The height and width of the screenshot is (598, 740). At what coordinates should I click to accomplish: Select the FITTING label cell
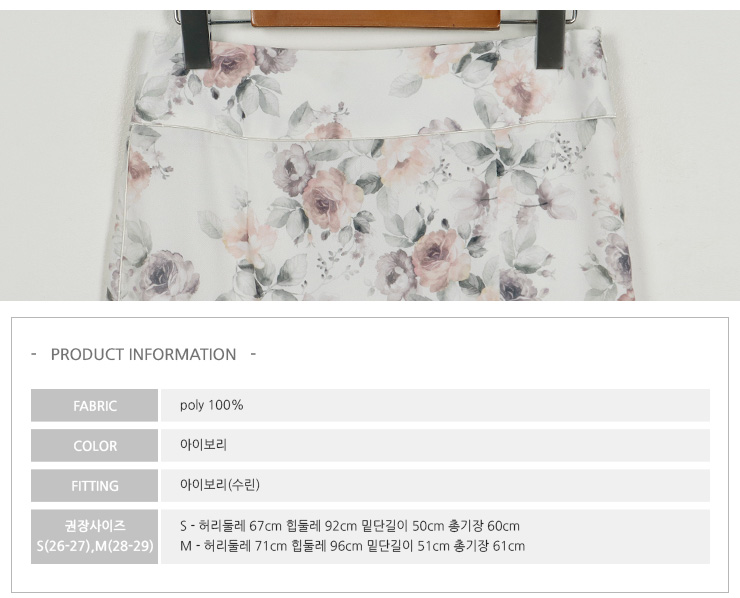click(94, 486)
